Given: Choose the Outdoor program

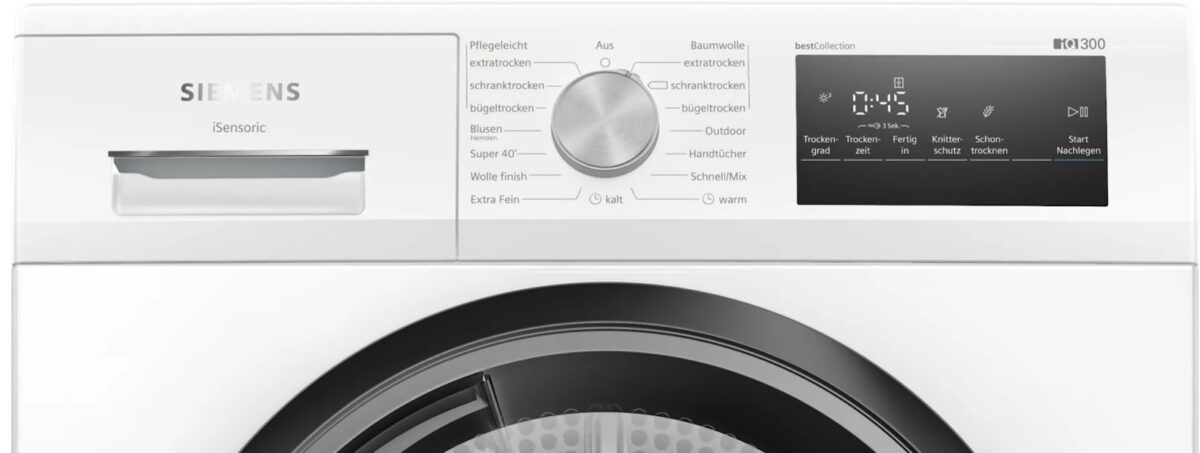Looking at the screenshot, I should 725,131.
